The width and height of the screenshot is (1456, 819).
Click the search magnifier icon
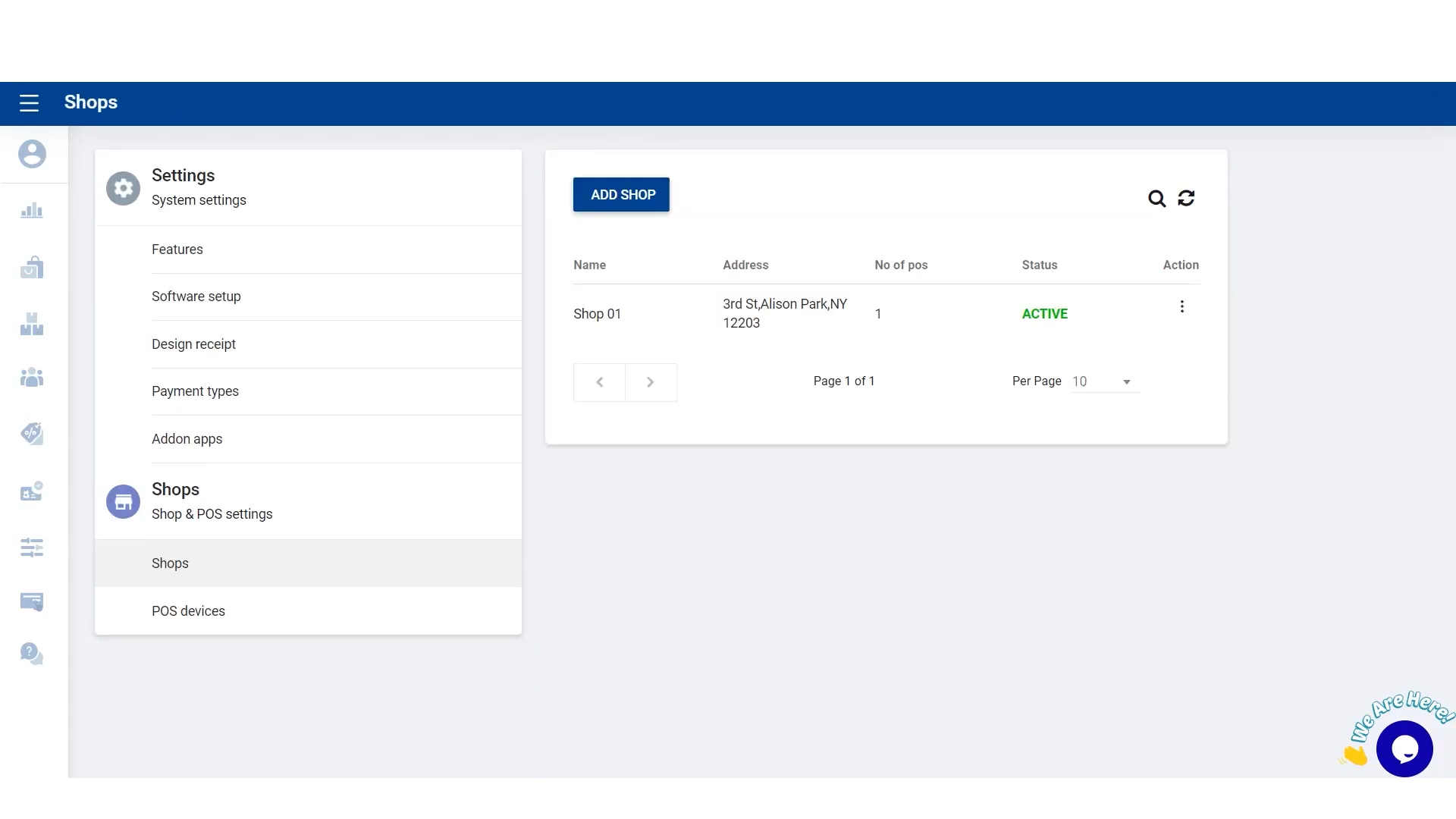[1156, 199]
